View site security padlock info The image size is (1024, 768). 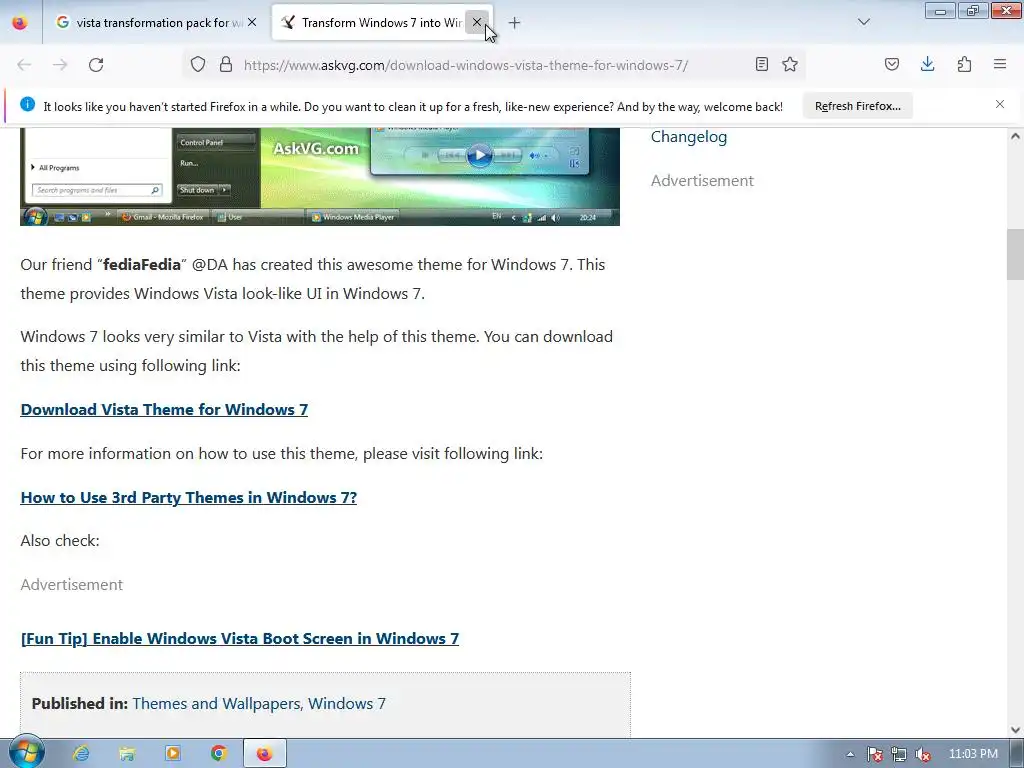(x=226, y=65)
